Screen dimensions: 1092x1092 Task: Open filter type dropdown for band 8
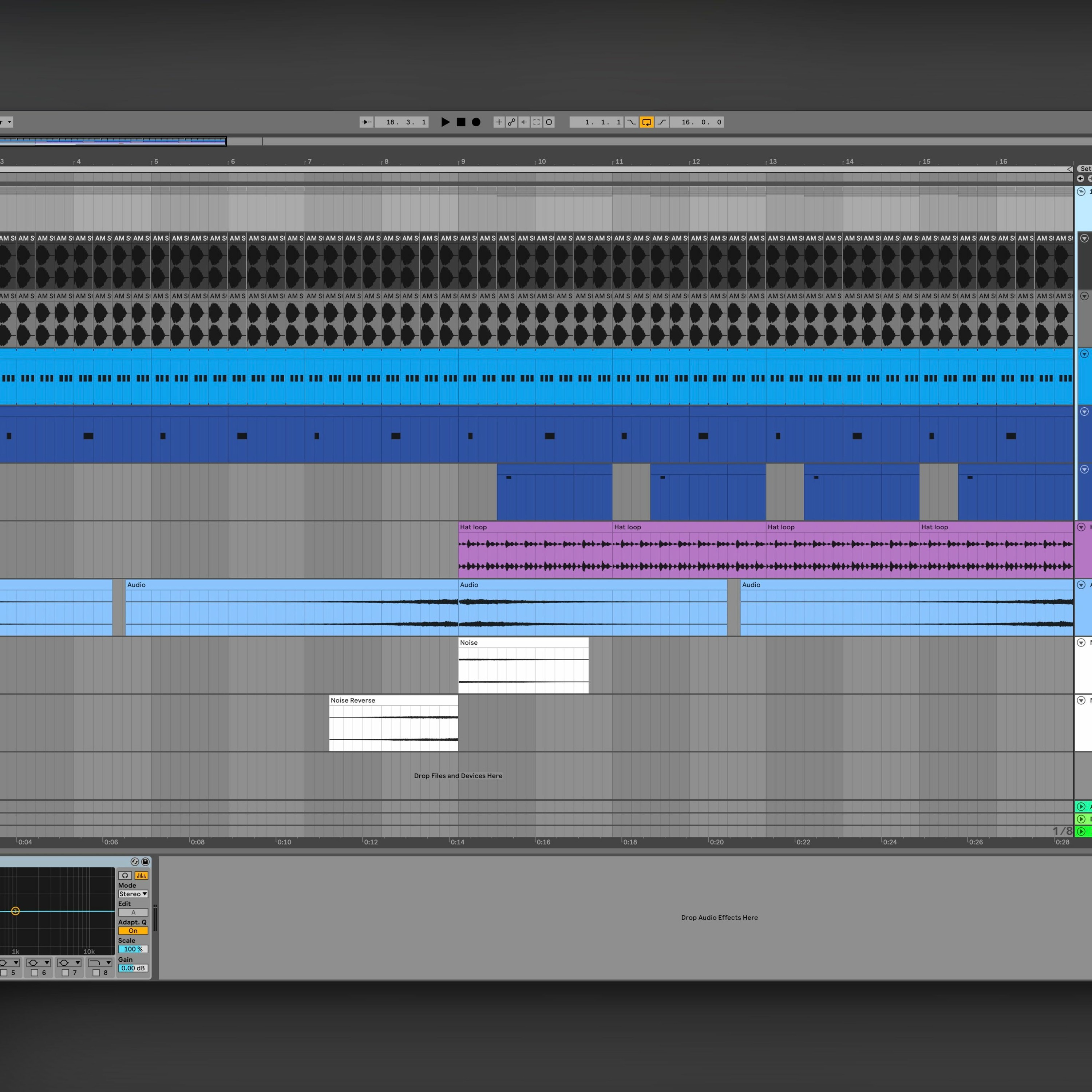pos(100,962)
